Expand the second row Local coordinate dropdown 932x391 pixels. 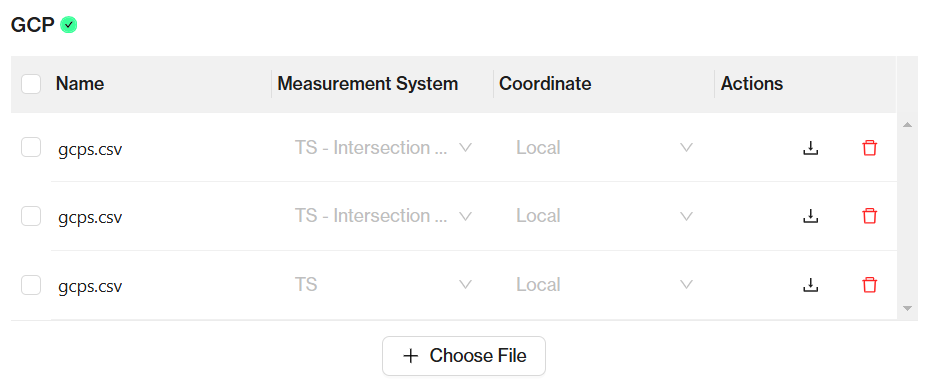pyautogui.click(x=603, y=216)
